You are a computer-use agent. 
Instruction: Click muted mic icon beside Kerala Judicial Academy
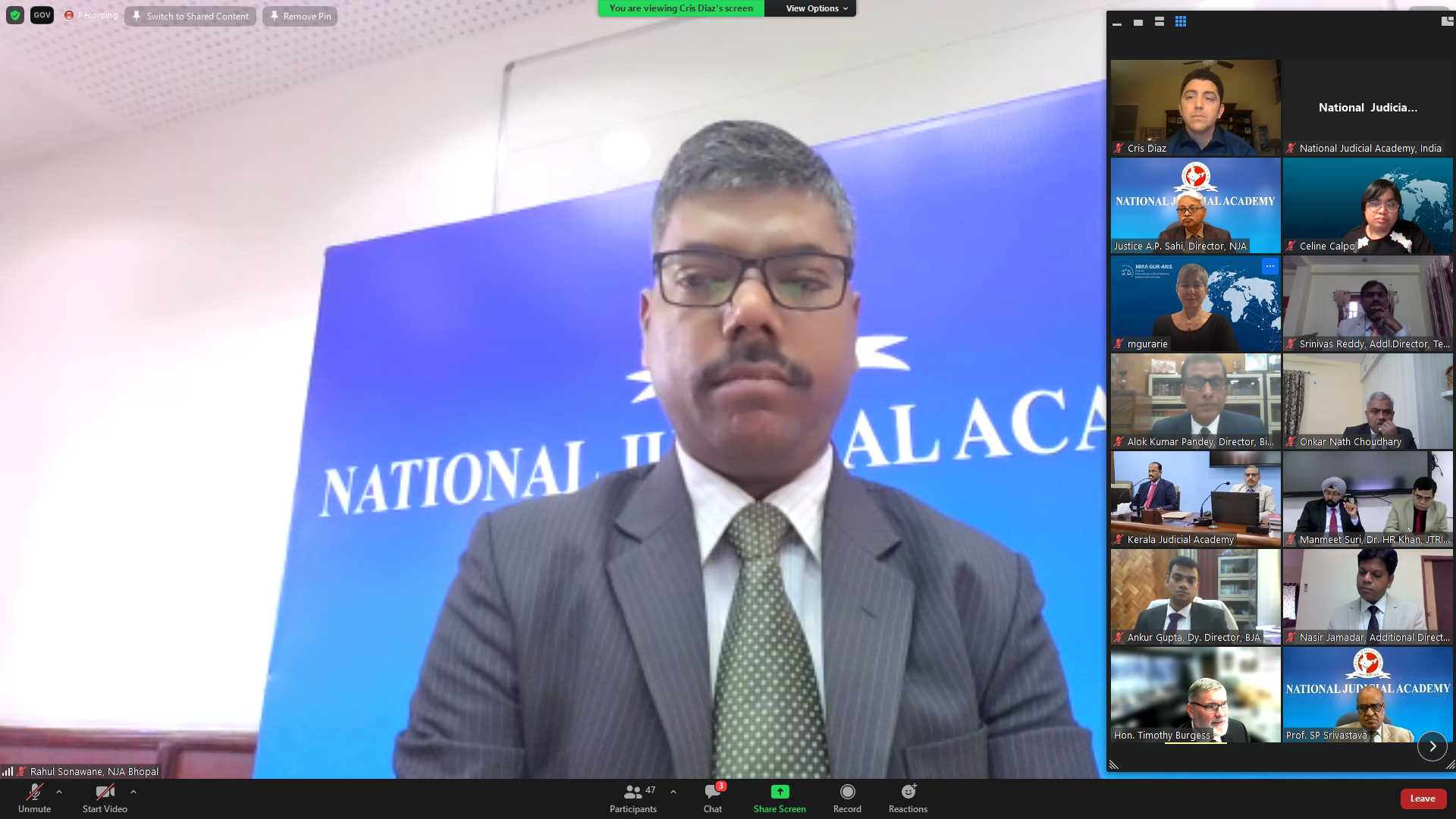pos(1119,540)
